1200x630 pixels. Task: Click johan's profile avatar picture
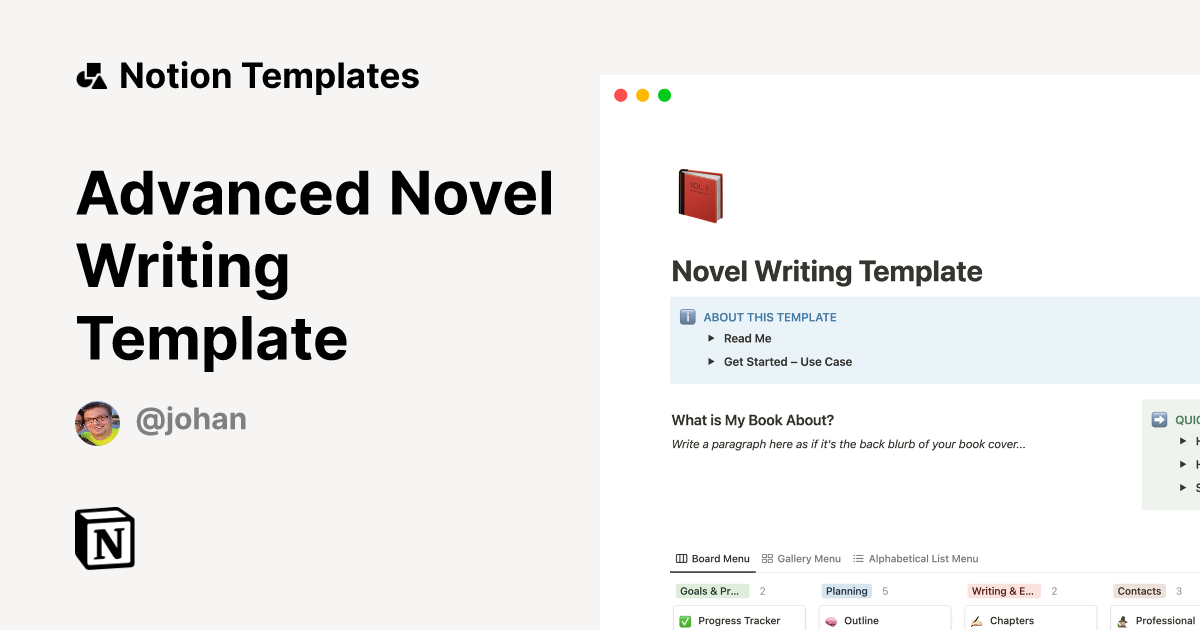98,424
